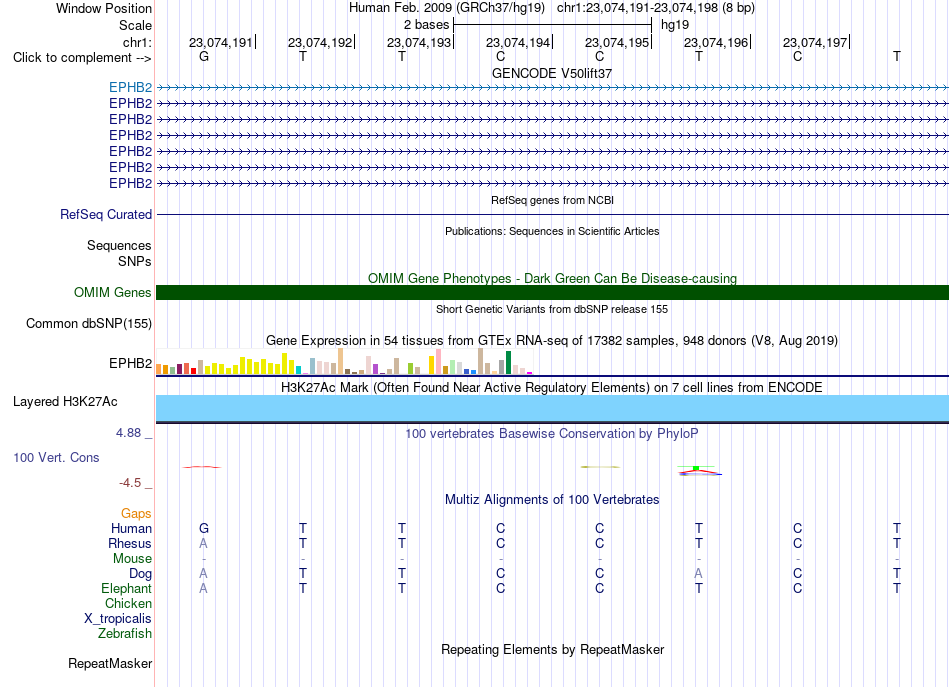Click the '2 bases' scale bar label

(427, 25)
